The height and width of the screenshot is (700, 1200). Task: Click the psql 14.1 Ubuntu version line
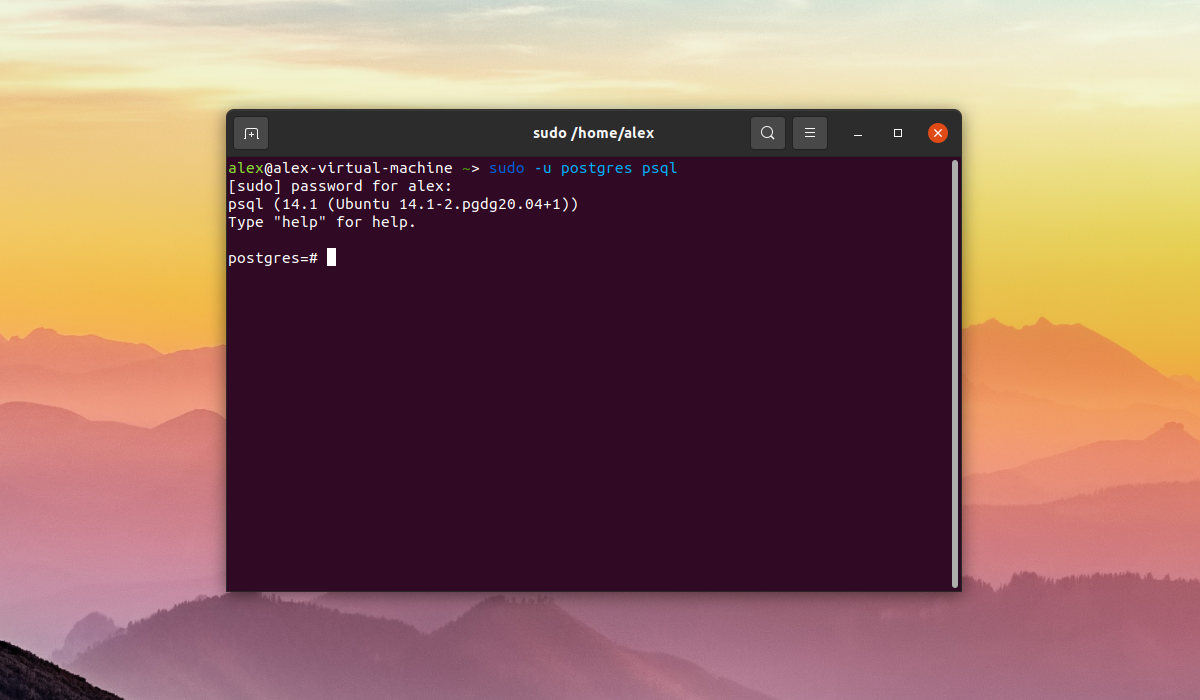click(x=403, y=205)
